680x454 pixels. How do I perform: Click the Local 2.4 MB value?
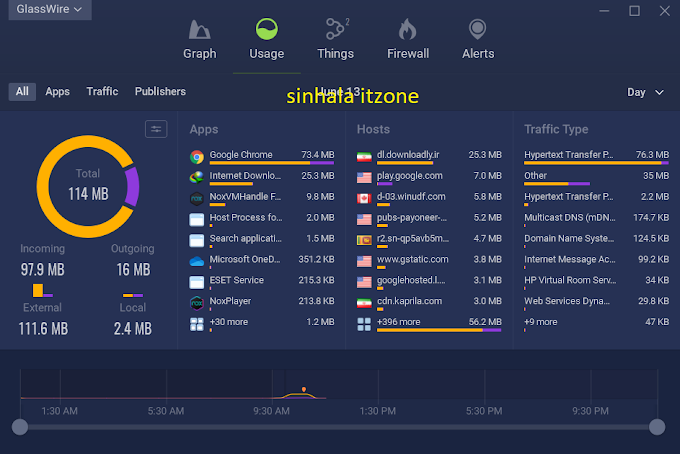click(x=133, y=329)
